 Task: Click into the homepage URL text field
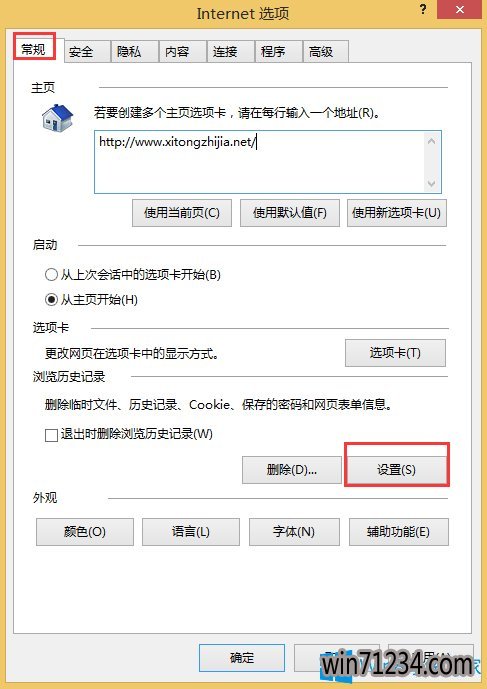[x=259, y=162]
